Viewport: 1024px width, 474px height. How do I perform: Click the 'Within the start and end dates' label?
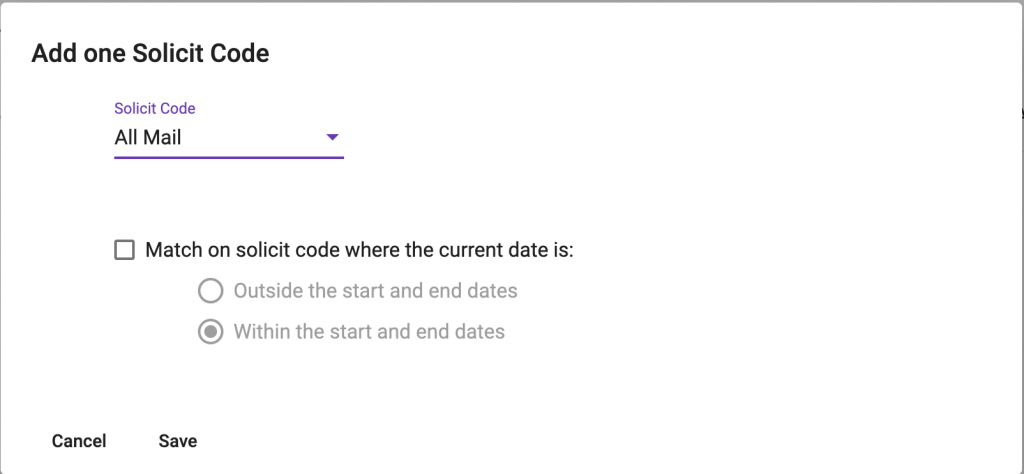click(369, 332)
